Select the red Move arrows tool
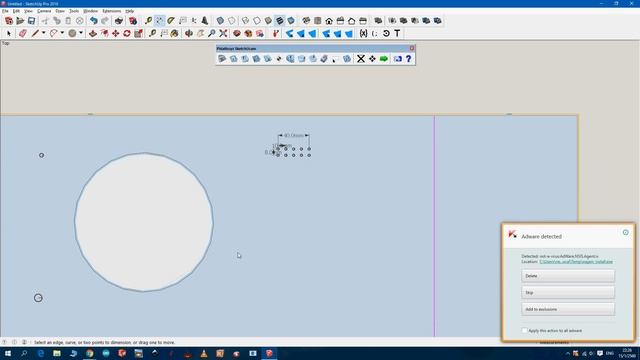This screenshot has width=640, height=360. tap(116, 33)
